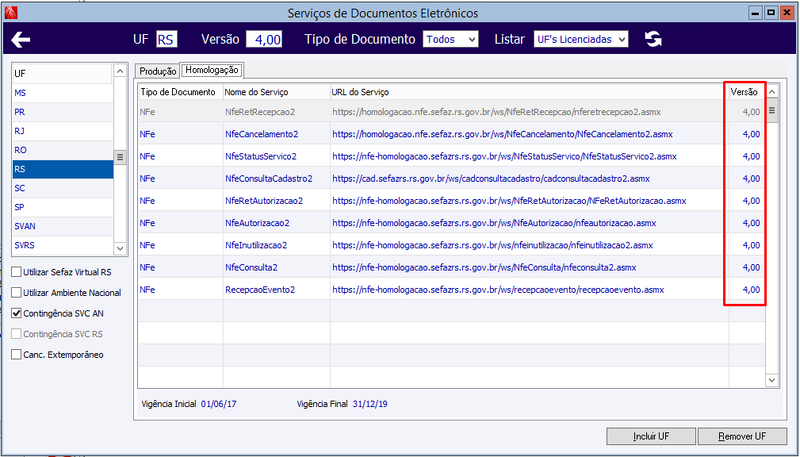Screen dimensions: 800x457
Task: Select the NfeStatusServico2 service name
Action: click(261, 157)
